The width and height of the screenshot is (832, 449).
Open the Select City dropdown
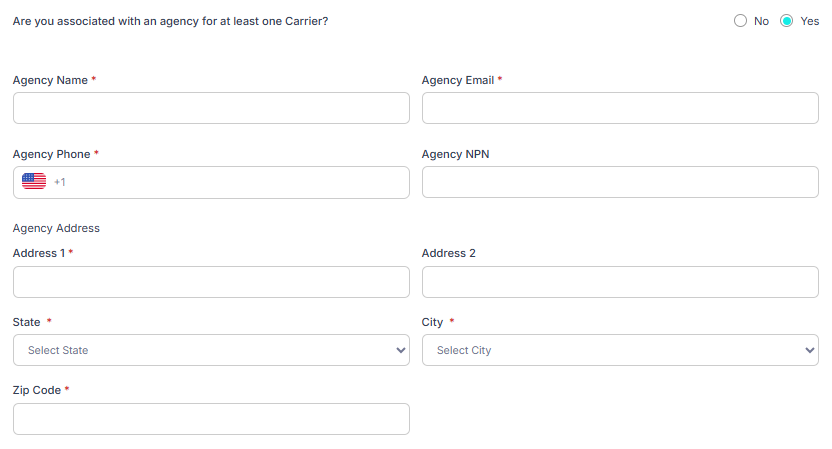coord(620,350)
